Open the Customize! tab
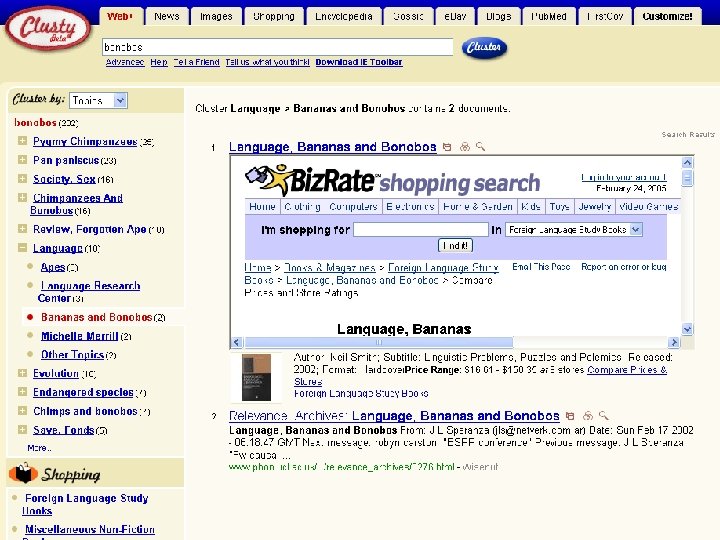This screenshot has width=720, height=540. click(x=667, y=17)
